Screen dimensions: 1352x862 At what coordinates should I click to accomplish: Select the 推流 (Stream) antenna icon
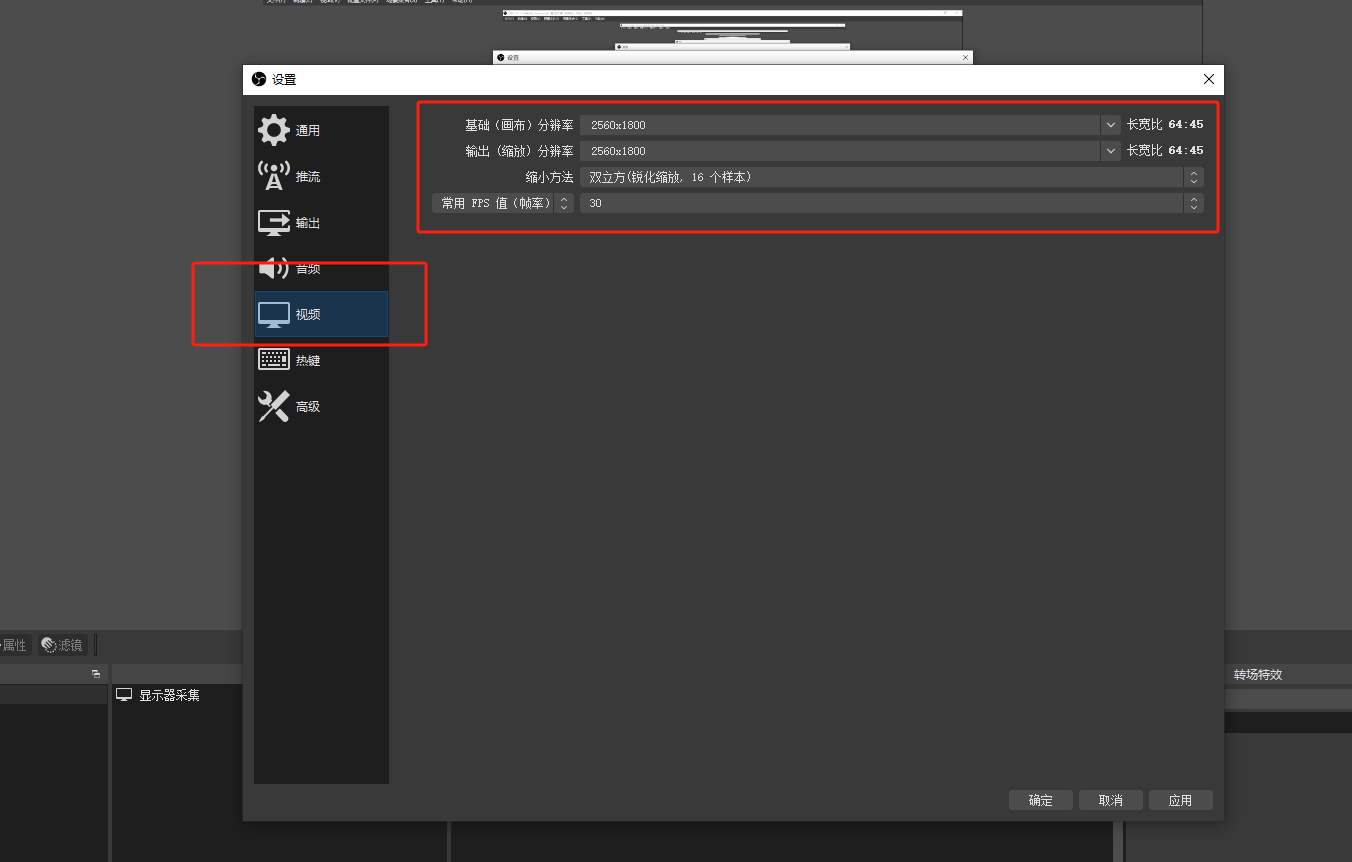(273, 176)
